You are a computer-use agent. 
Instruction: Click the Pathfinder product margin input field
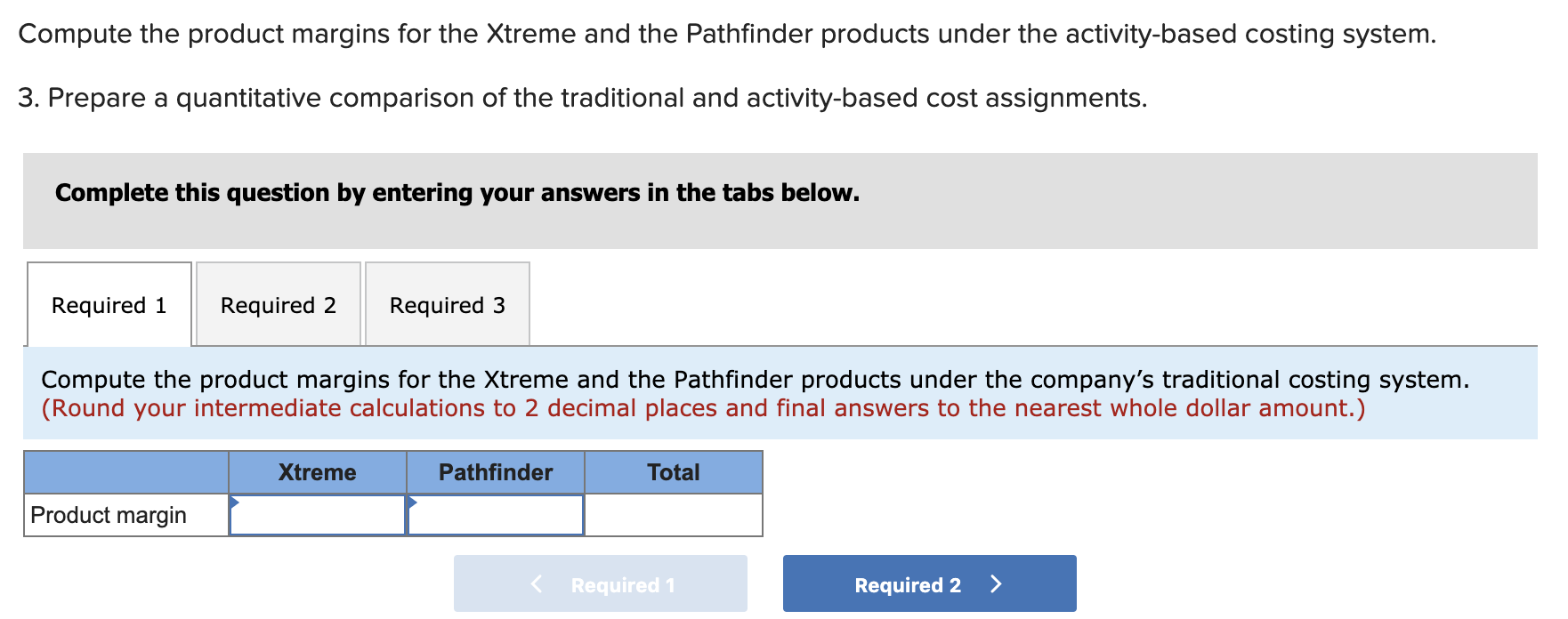[x=498, y=514]
